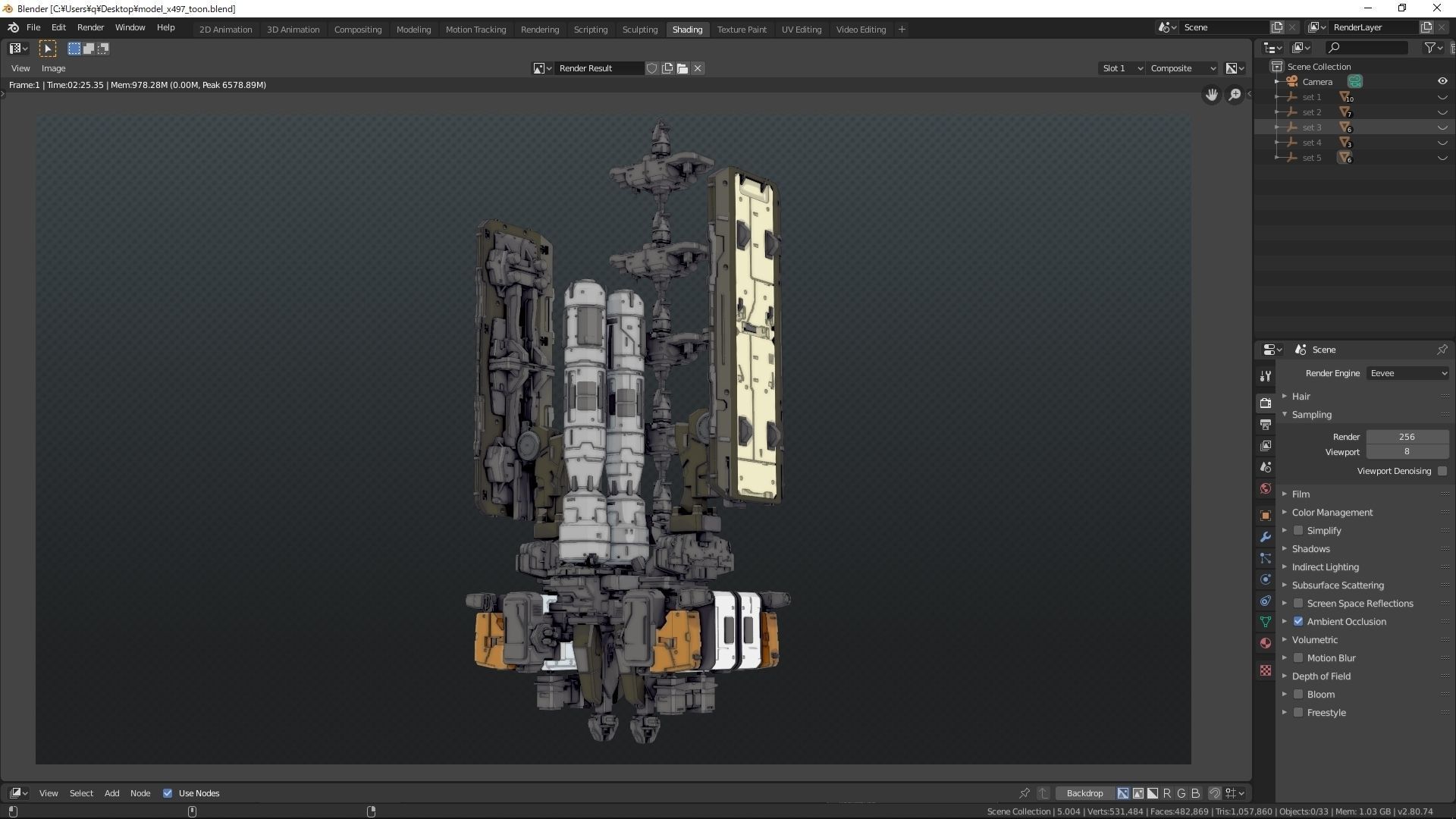Click the Render samples value field

1406,437
